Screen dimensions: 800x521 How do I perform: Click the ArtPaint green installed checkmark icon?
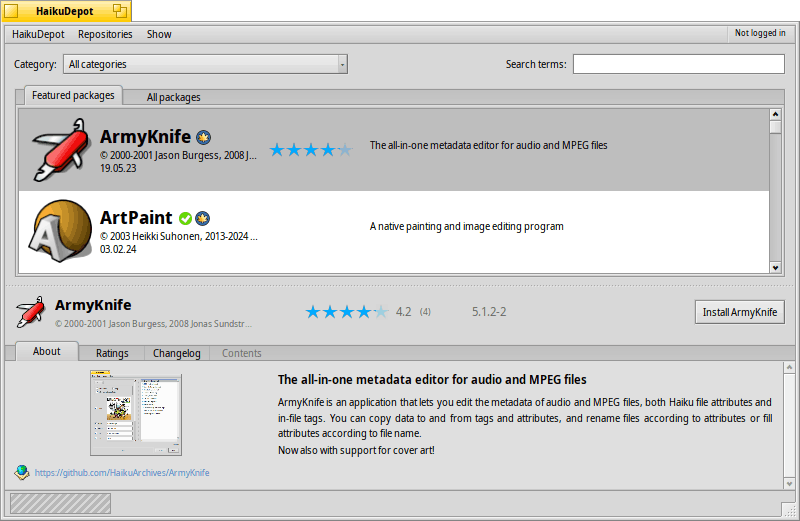(x=186, y=218)
